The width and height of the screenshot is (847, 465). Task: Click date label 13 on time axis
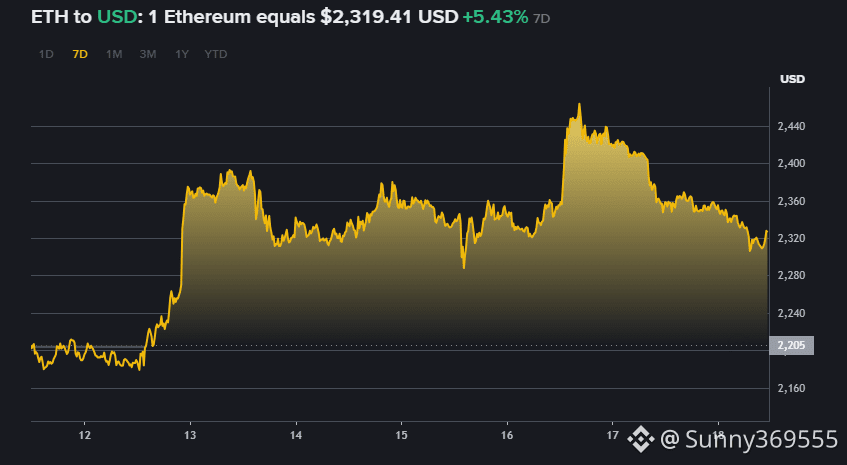tap(190, 436)
